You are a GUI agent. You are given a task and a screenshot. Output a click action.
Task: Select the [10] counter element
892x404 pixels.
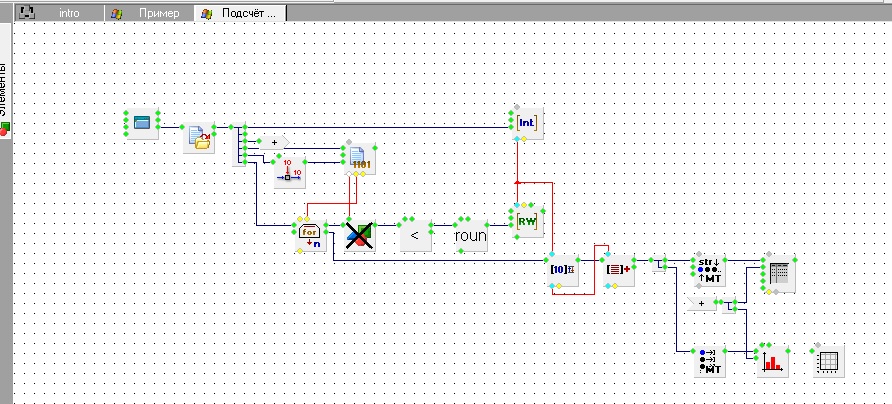click(x=562, y=269)
